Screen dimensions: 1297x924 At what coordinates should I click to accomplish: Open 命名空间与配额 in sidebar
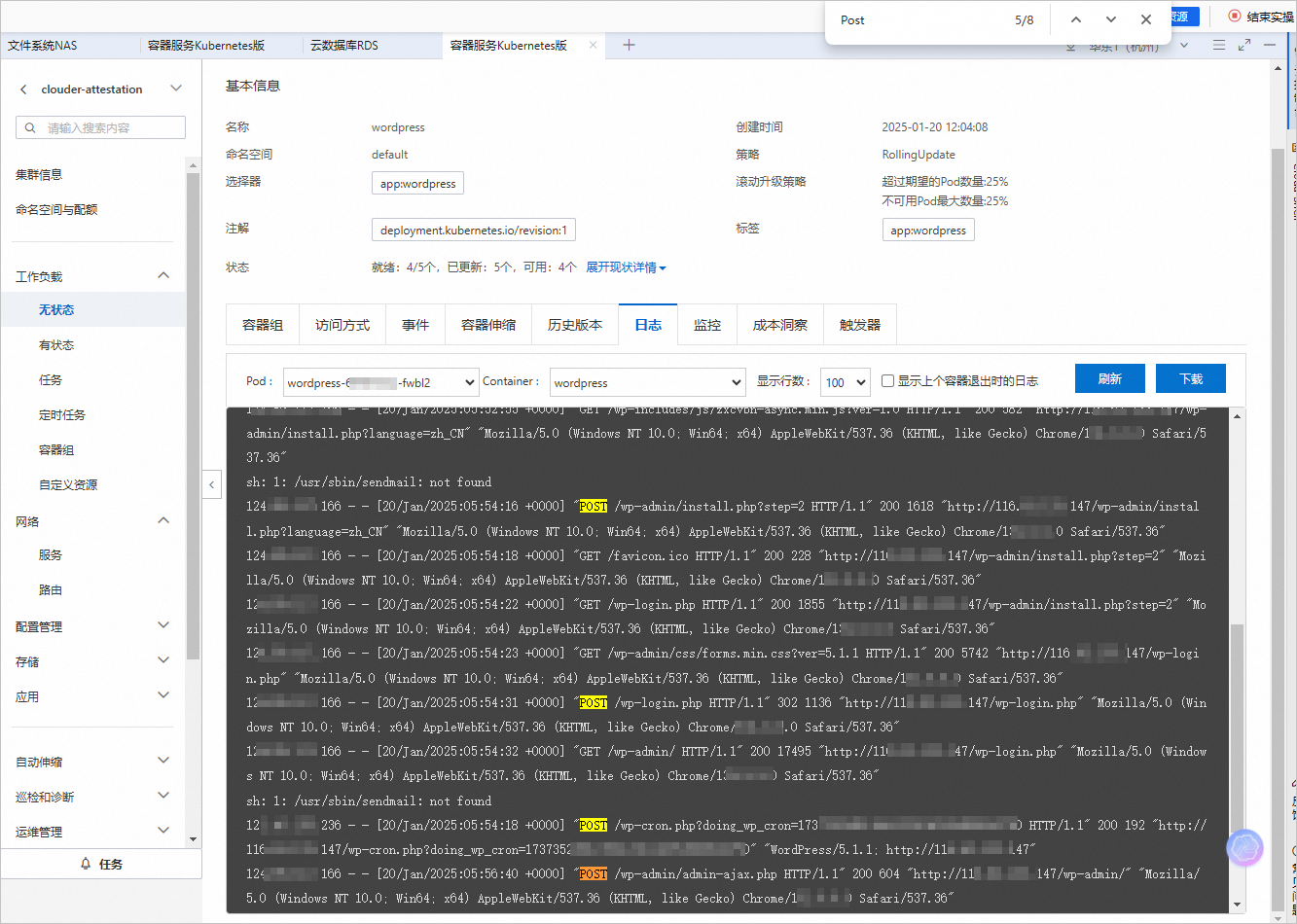(56, 210)
